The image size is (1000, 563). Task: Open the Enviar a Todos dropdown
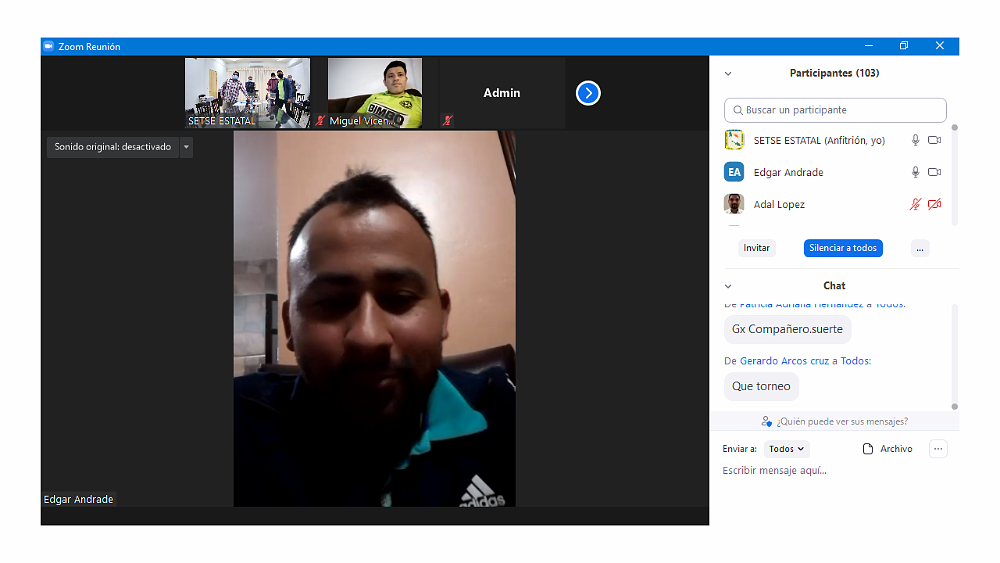[786, 449]
